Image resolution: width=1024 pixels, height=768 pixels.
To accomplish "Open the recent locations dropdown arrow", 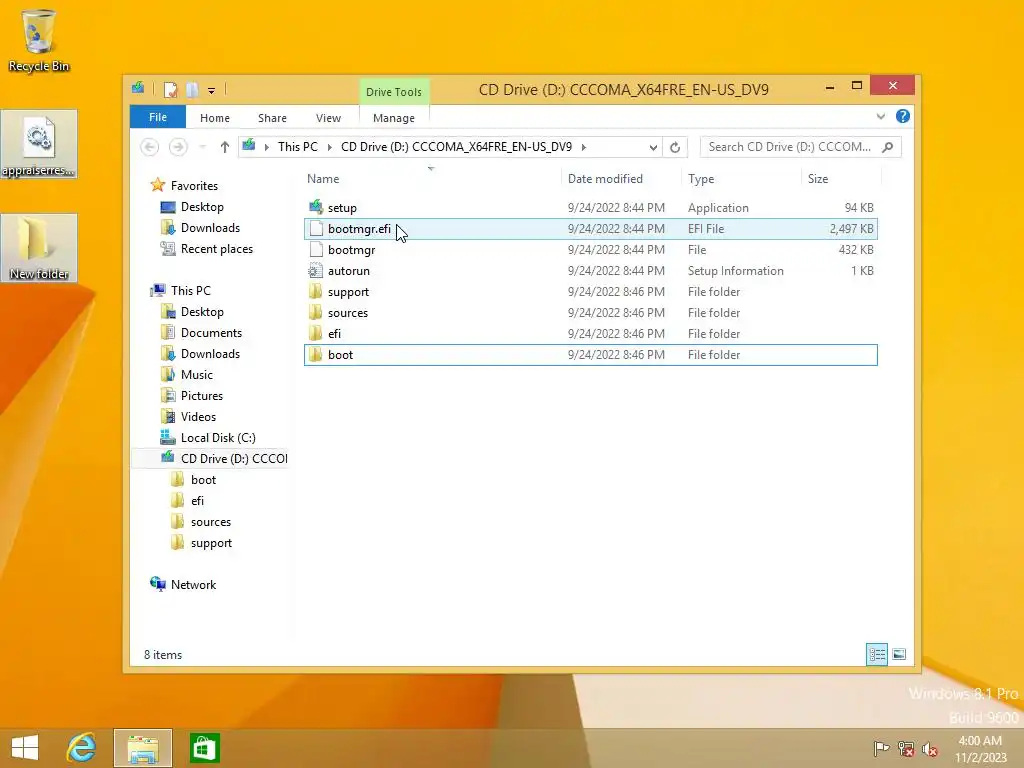I will 202,148.
